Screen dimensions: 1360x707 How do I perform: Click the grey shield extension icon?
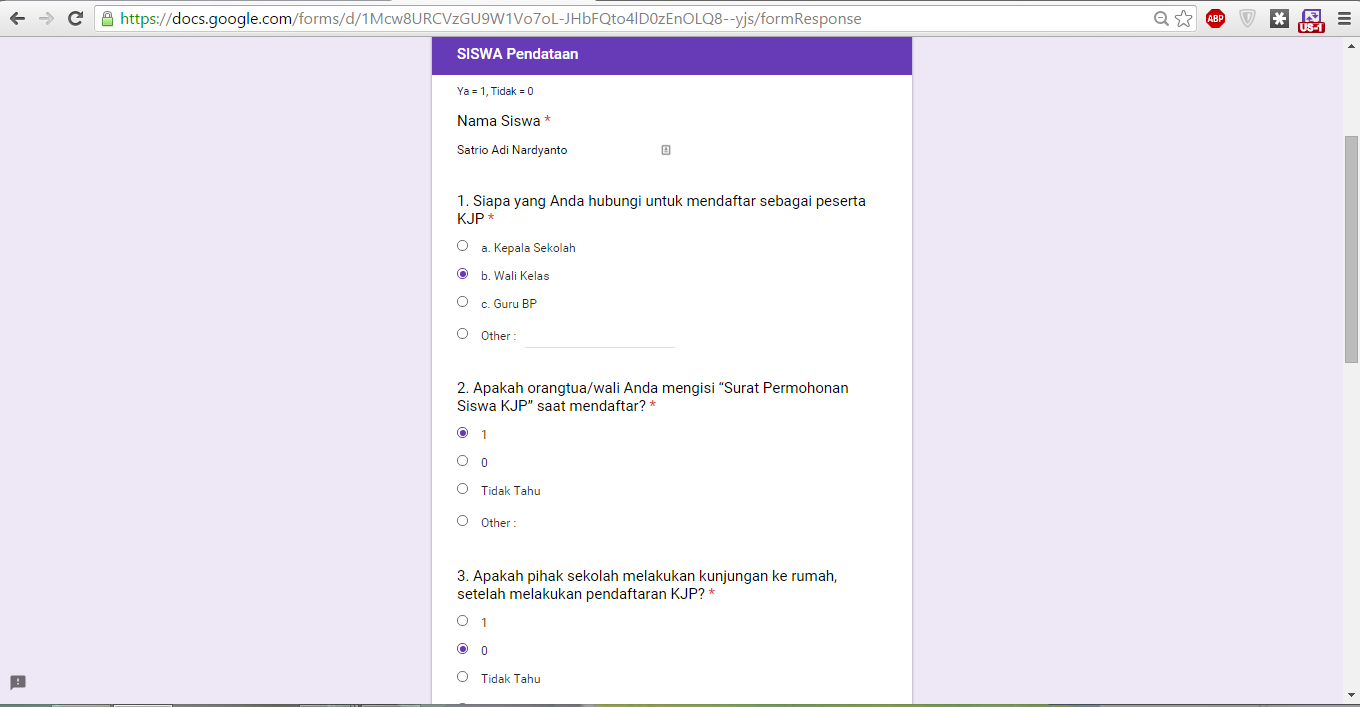click(x=1247, y=18)
